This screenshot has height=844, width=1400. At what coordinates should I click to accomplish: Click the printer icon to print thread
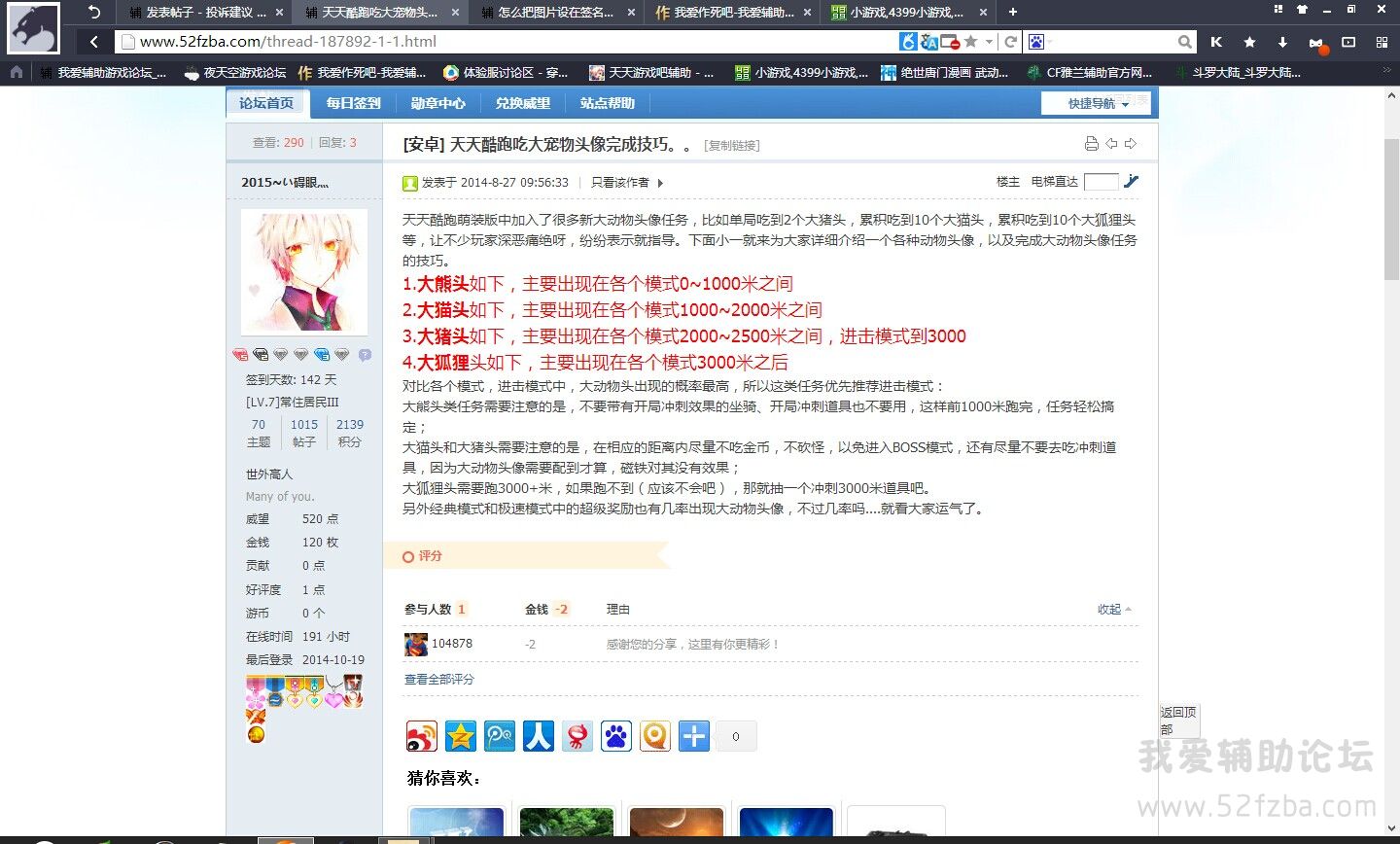pyautogui.click(x=1091, y=144)
